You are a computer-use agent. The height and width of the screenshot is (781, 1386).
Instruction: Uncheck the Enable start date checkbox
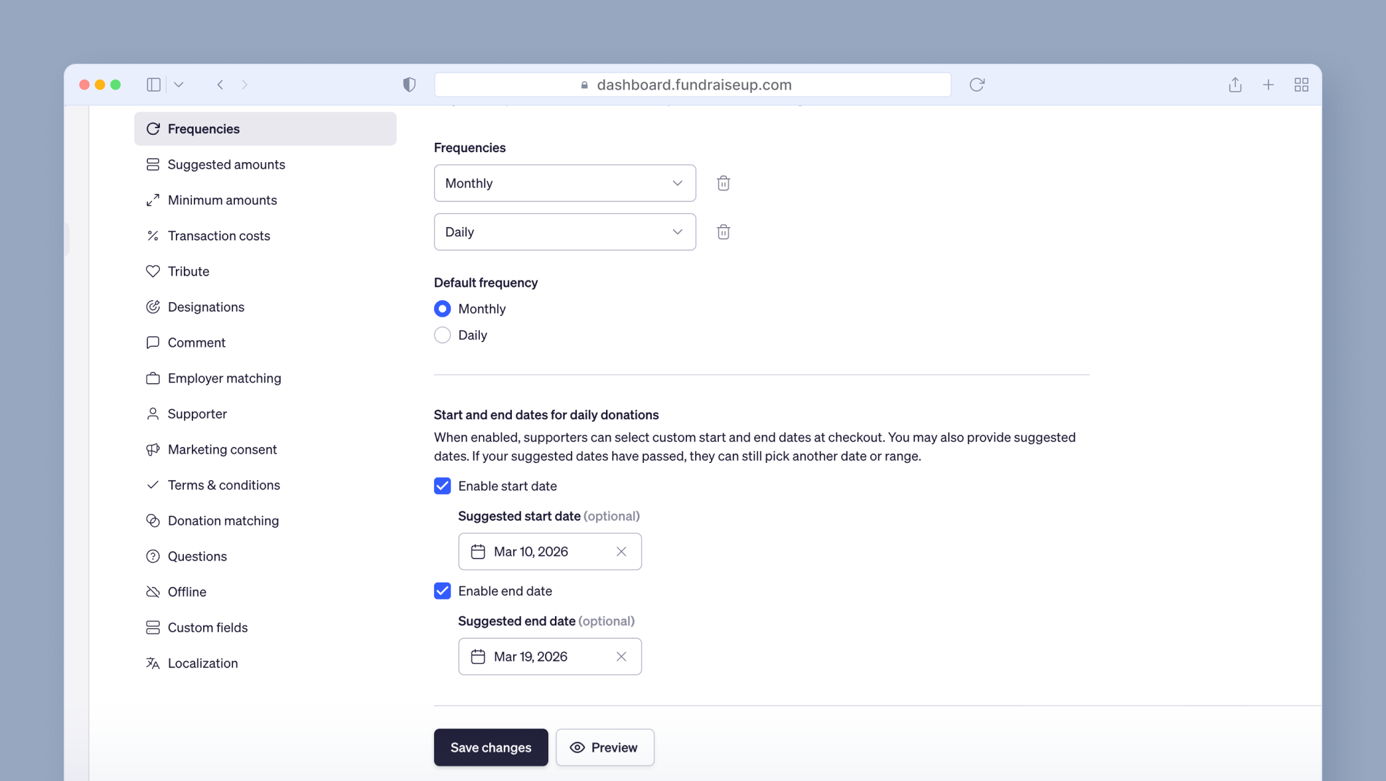pyautogui.click(x=442, y=485)
